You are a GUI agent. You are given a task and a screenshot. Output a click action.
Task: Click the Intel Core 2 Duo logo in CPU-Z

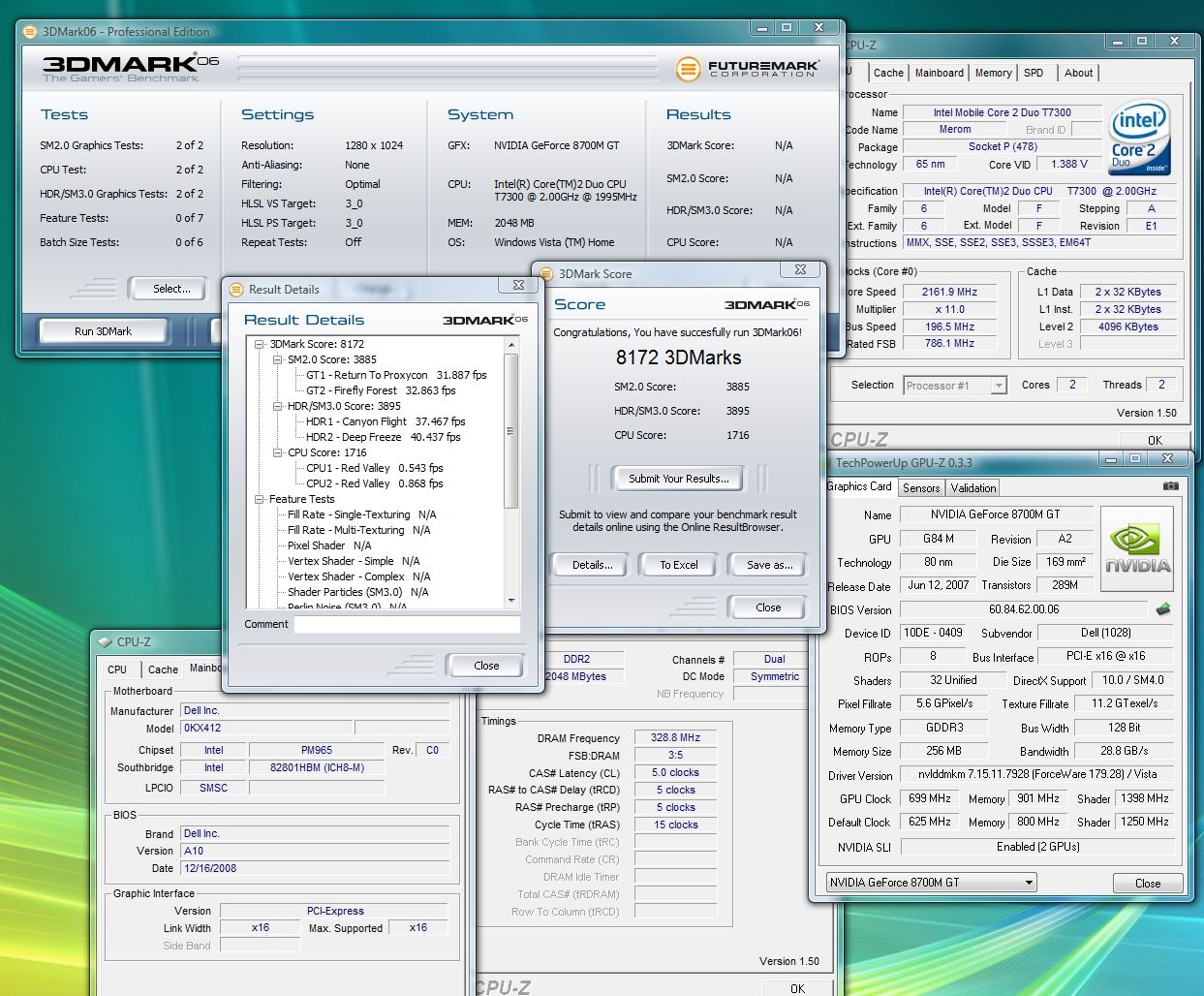pyautogui.click(x=1138, y=138)
